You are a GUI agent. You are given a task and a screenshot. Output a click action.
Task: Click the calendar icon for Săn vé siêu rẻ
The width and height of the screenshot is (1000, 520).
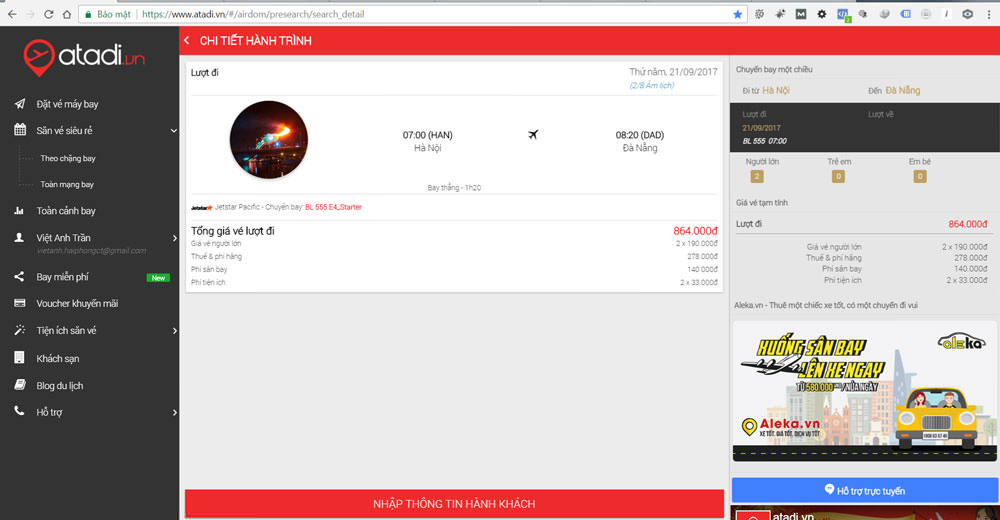pyautogui.click(x=19, y=130)
